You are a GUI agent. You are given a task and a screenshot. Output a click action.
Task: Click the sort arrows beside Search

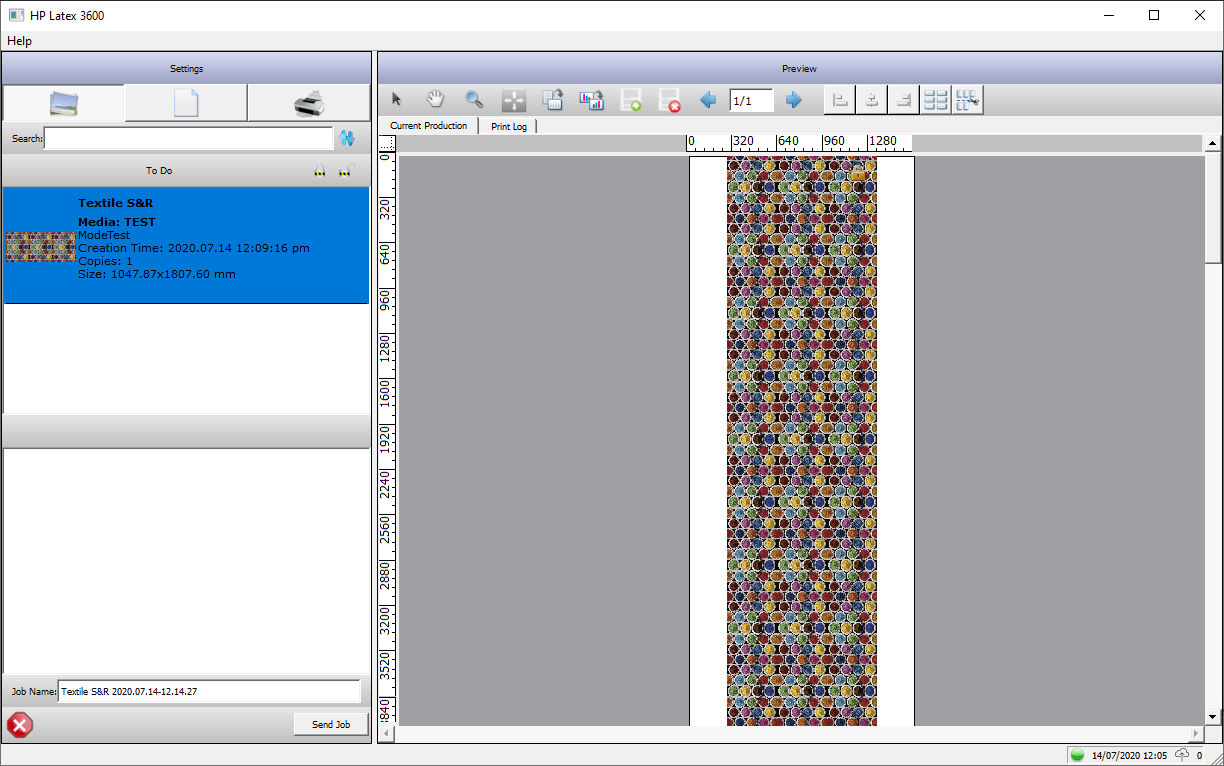[348, 138]
